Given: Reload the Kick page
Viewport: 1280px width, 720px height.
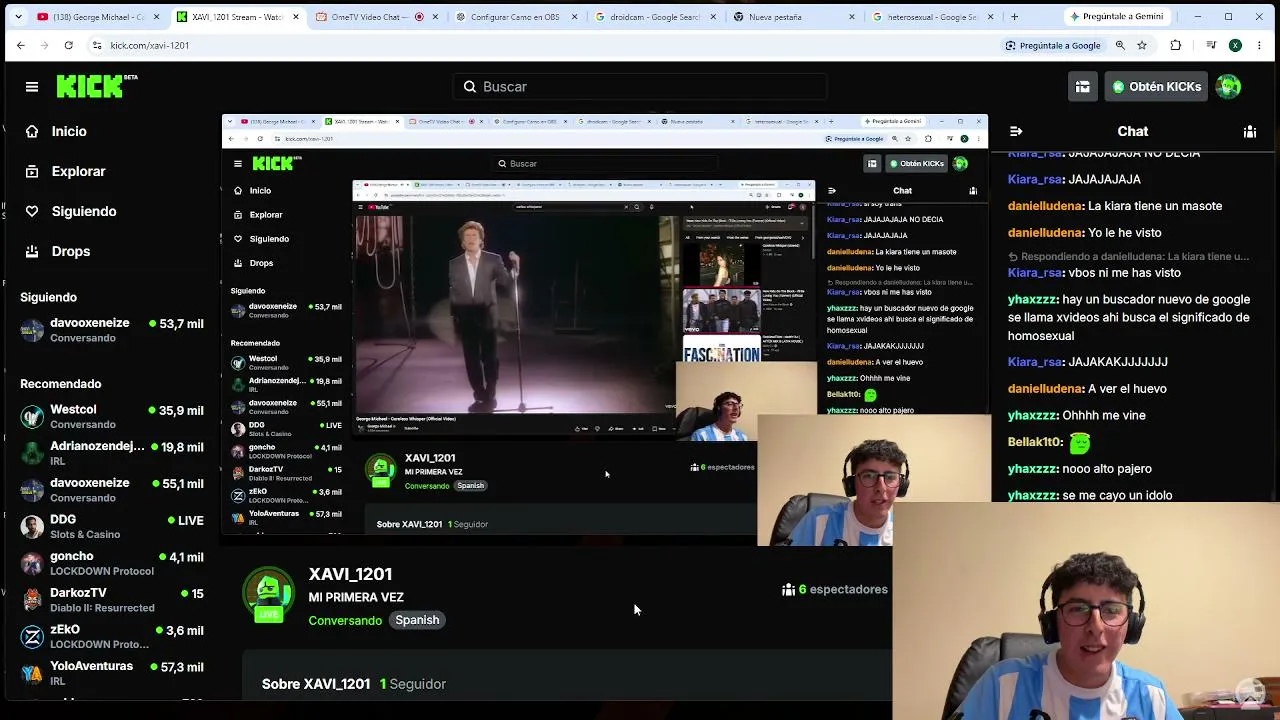Looking at the screenshot, I should pos(68,45).
